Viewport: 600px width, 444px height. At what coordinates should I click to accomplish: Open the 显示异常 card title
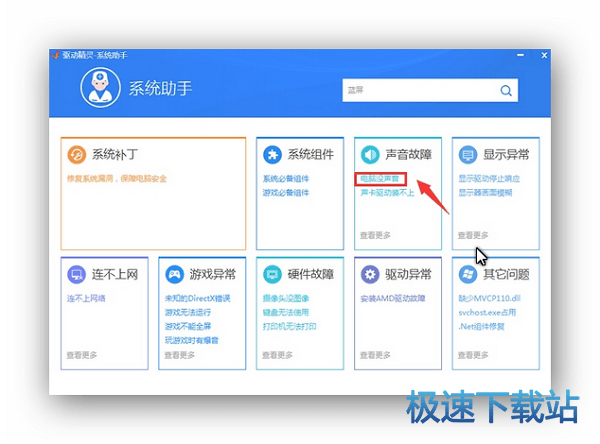506,155
